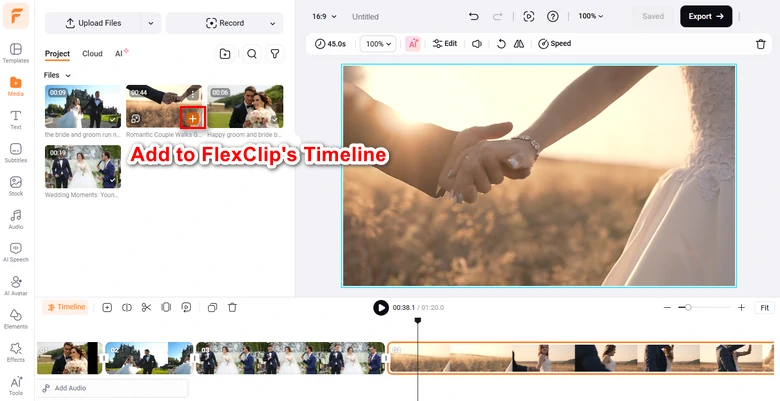Open the top bar 100% zoom dropdown
This screenshot has width=780, height=401.
(x=590, y=16)
